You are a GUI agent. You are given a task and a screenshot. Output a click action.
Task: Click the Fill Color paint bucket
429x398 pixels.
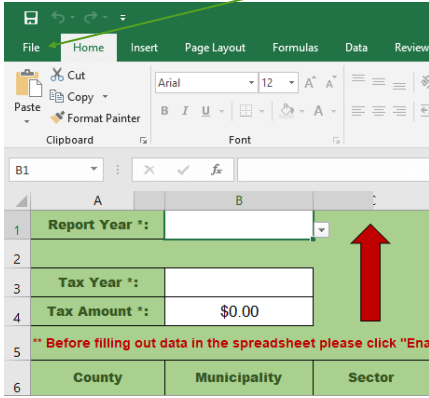click(x=287, y=110)
